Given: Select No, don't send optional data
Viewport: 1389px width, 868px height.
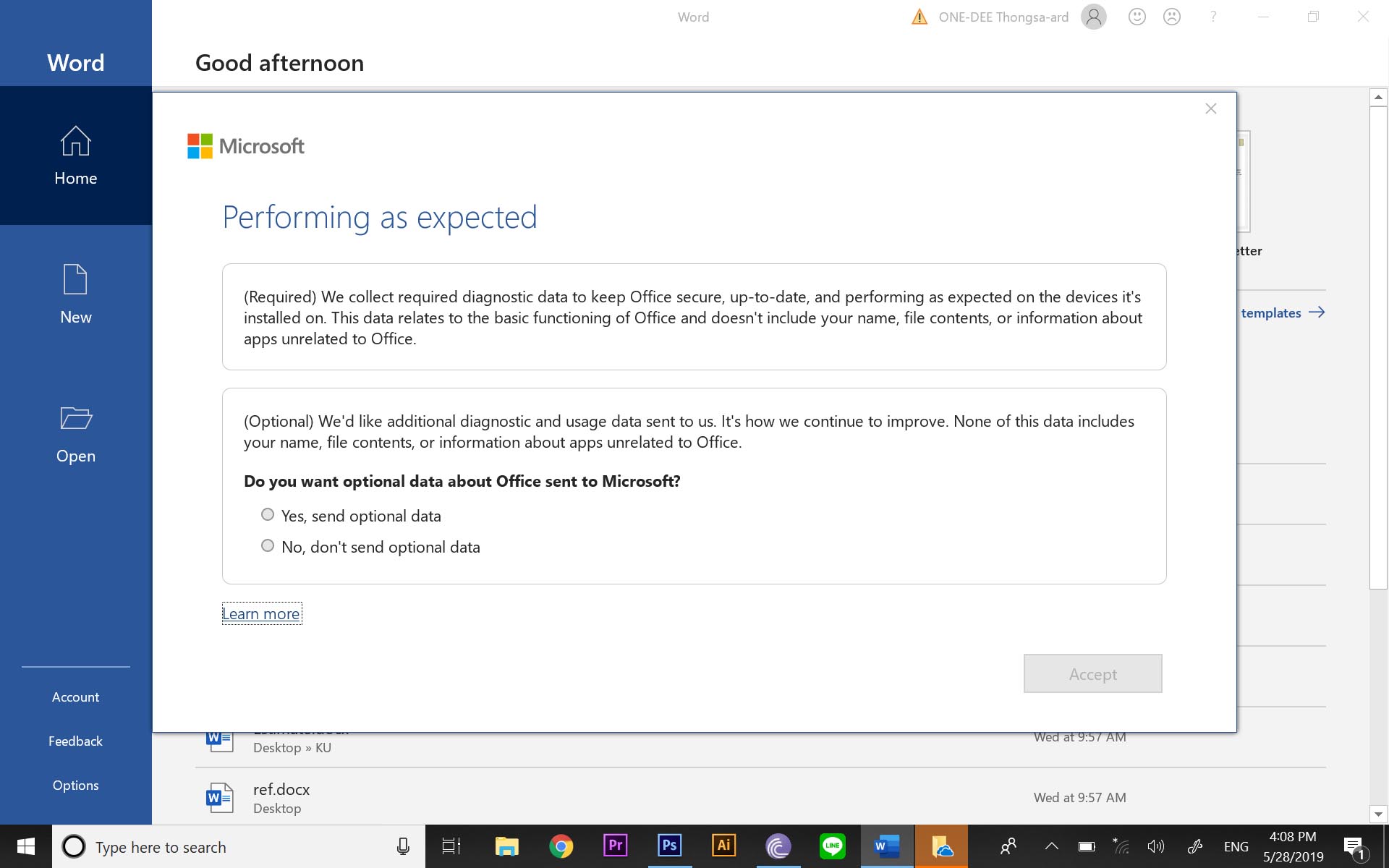Looking at the screenshot, I should pyautogui.click(x=268, y=545).
